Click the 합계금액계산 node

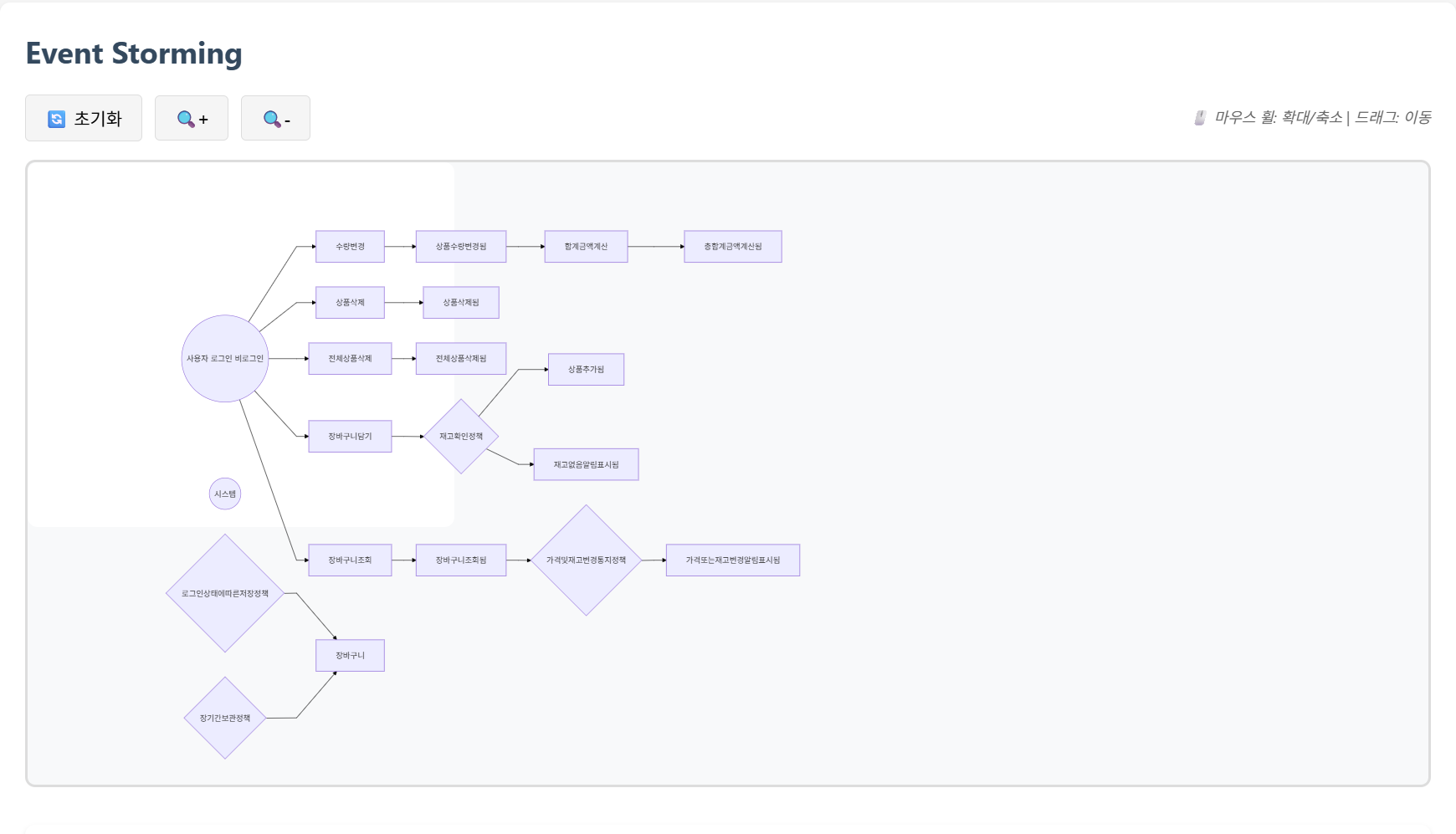point(586,247)
